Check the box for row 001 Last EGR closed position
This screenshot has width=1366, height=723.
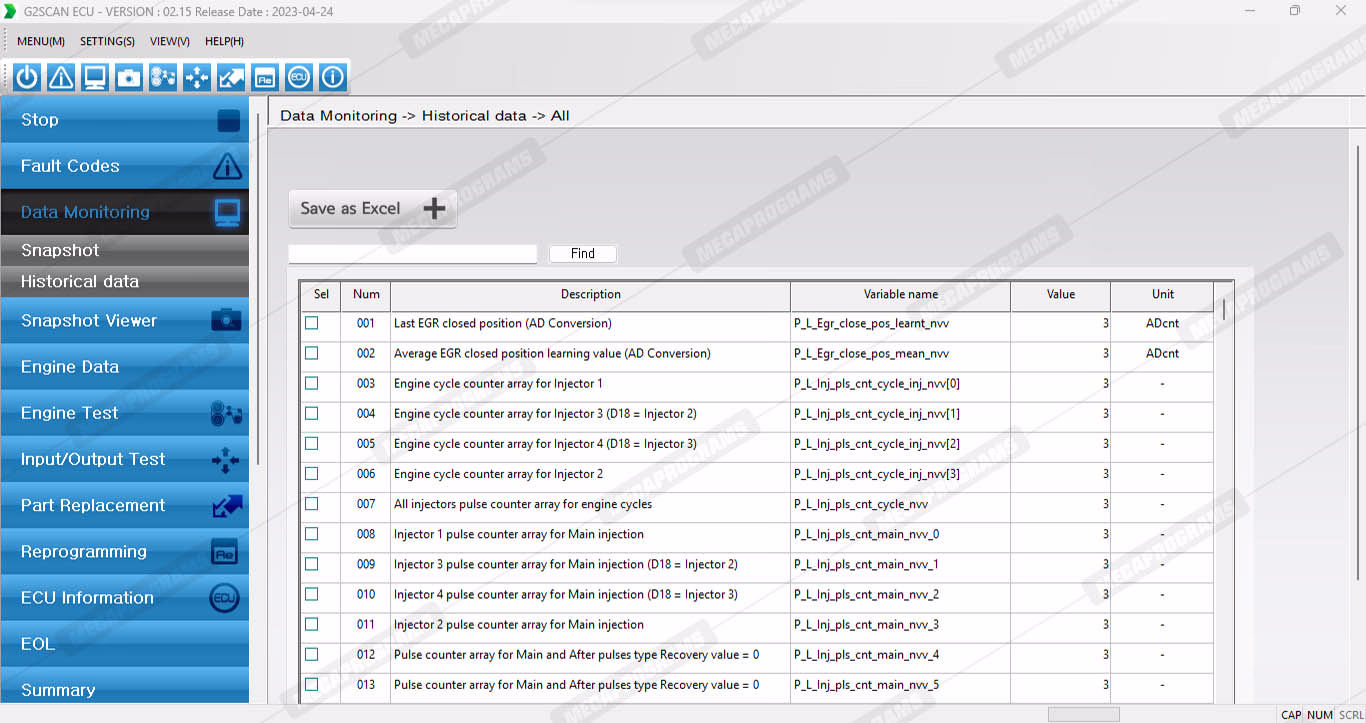(x=312, y=323)
